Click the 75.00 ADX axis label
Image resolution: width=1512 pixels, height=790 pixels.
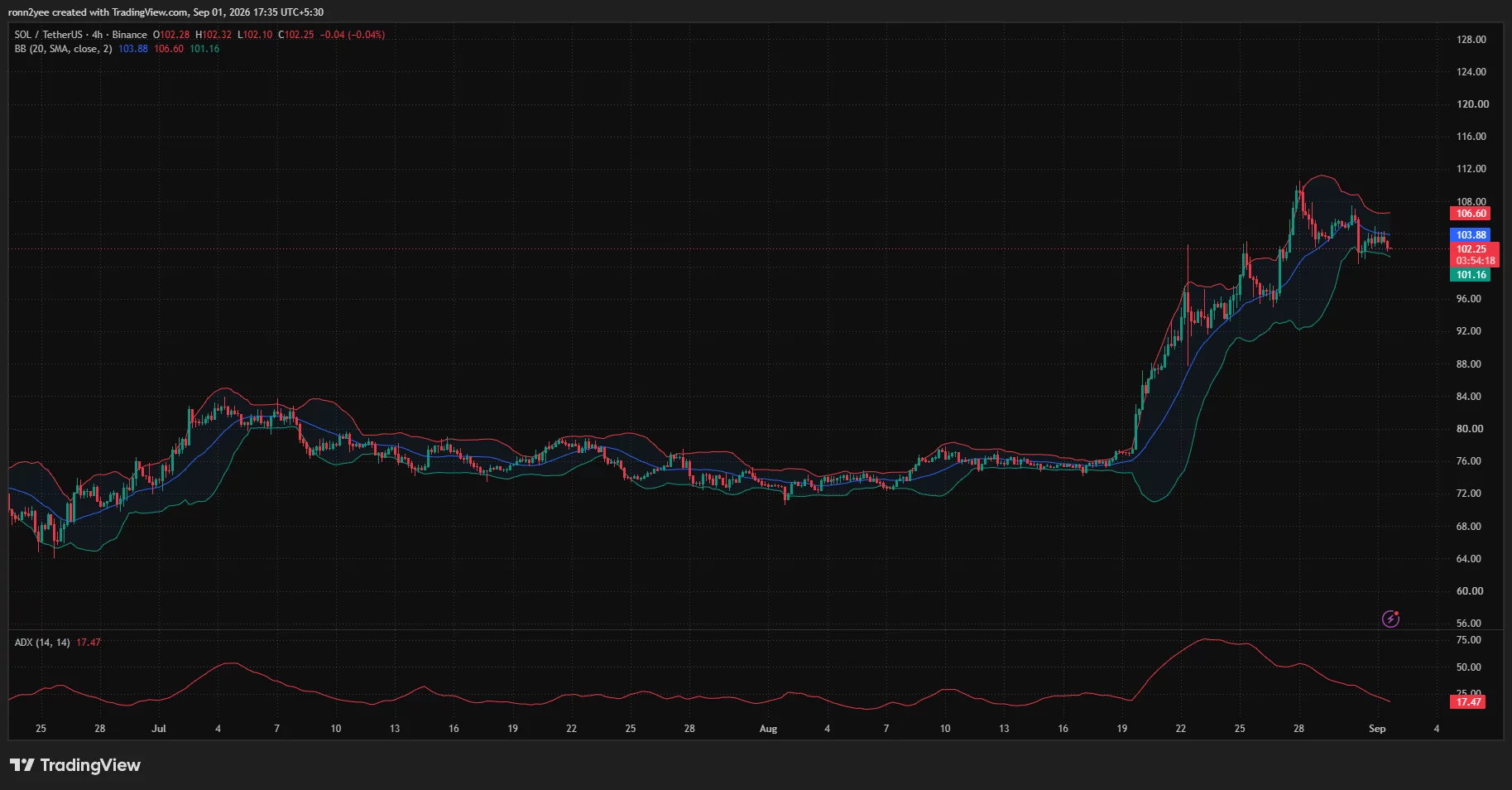(x=1468, y=640)
